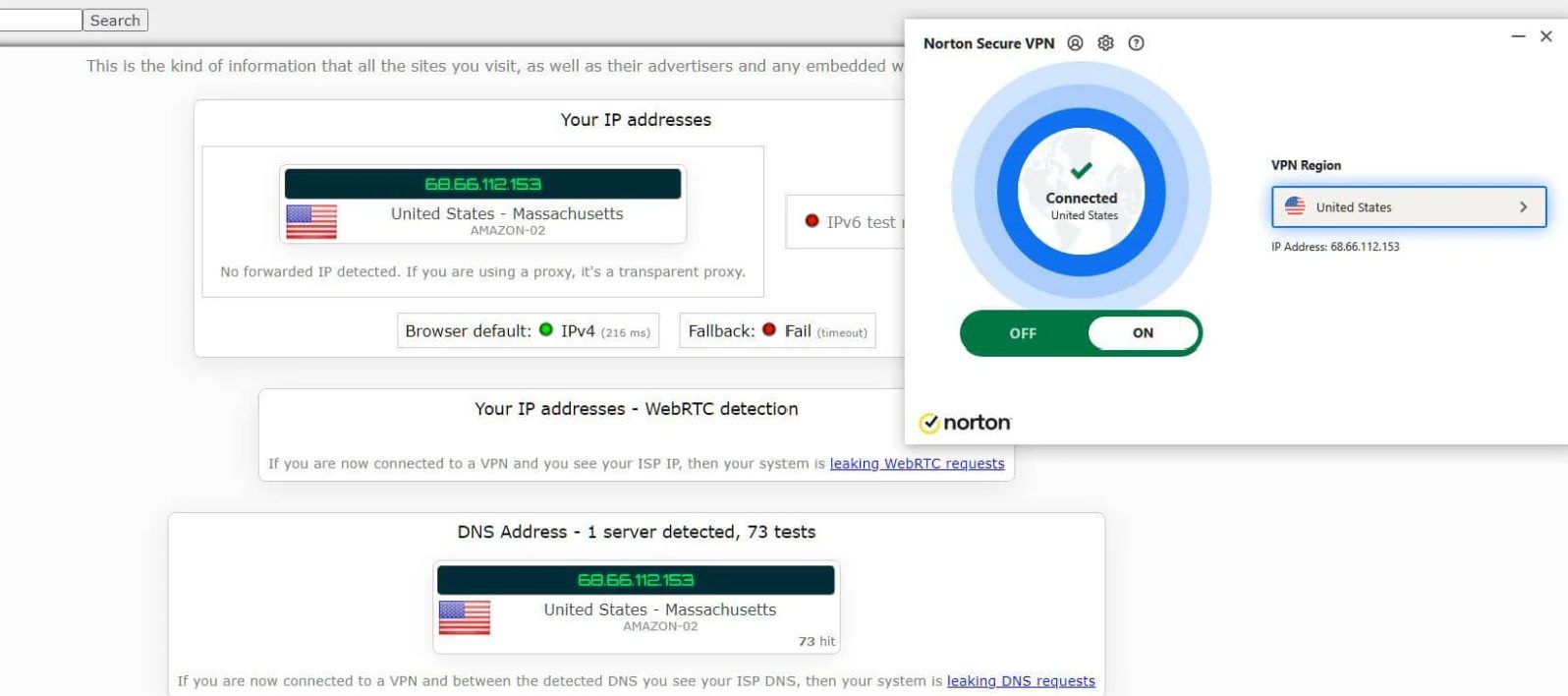Click the 'VPN Region' label

(1306, 165)
